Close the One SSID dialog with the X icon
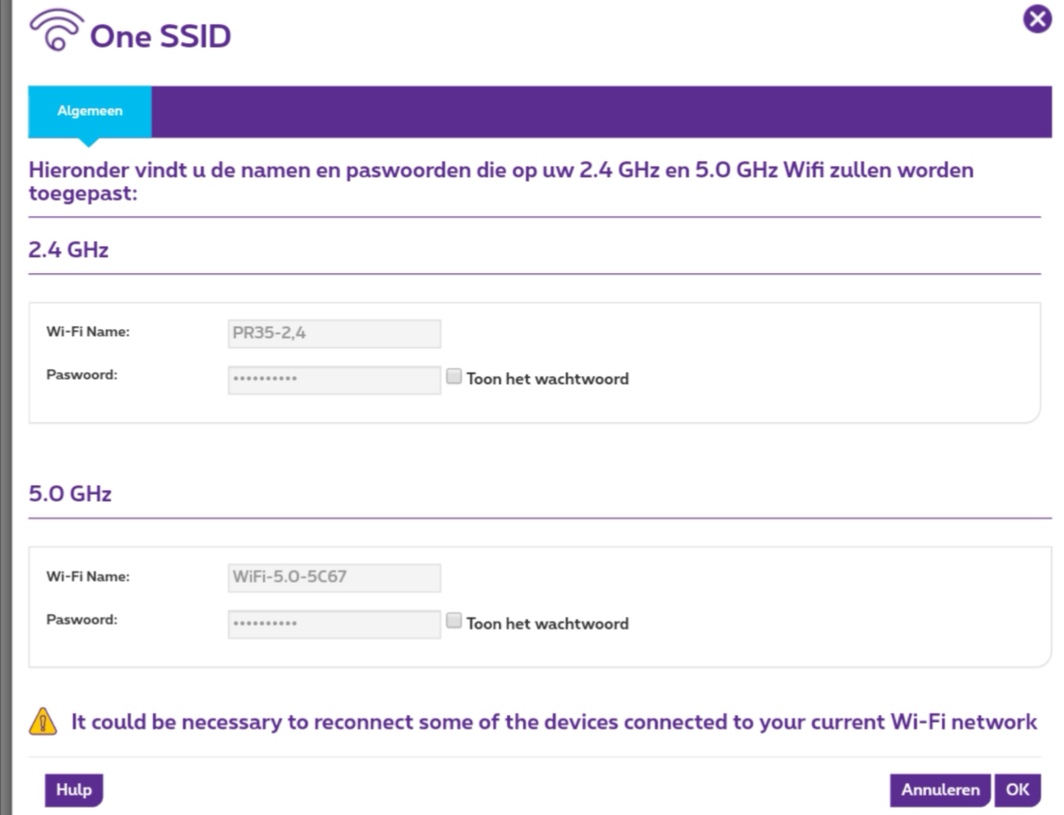Viewport: 1064px width, 815px height. (x=1037, y=19)
